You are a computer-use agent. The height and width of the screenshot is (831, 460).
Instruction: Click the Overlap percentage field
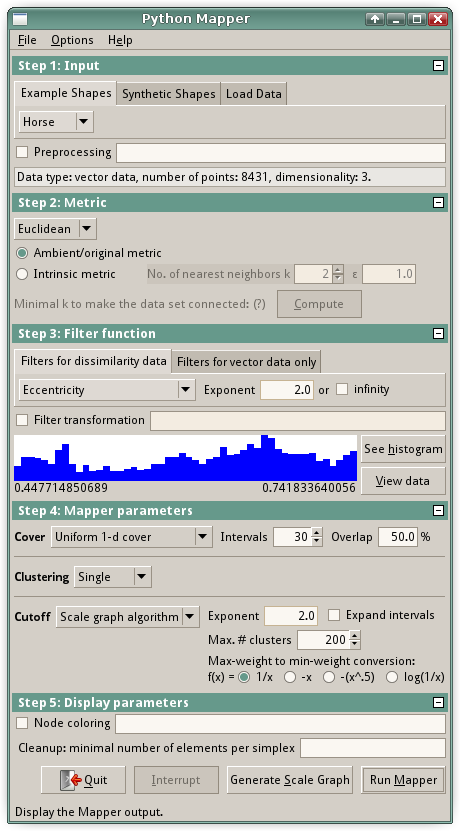tap(398, 537)
